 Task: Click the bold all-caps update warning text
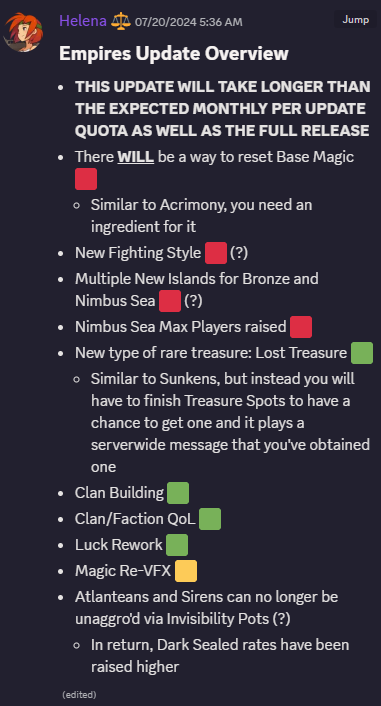[223, 109]
